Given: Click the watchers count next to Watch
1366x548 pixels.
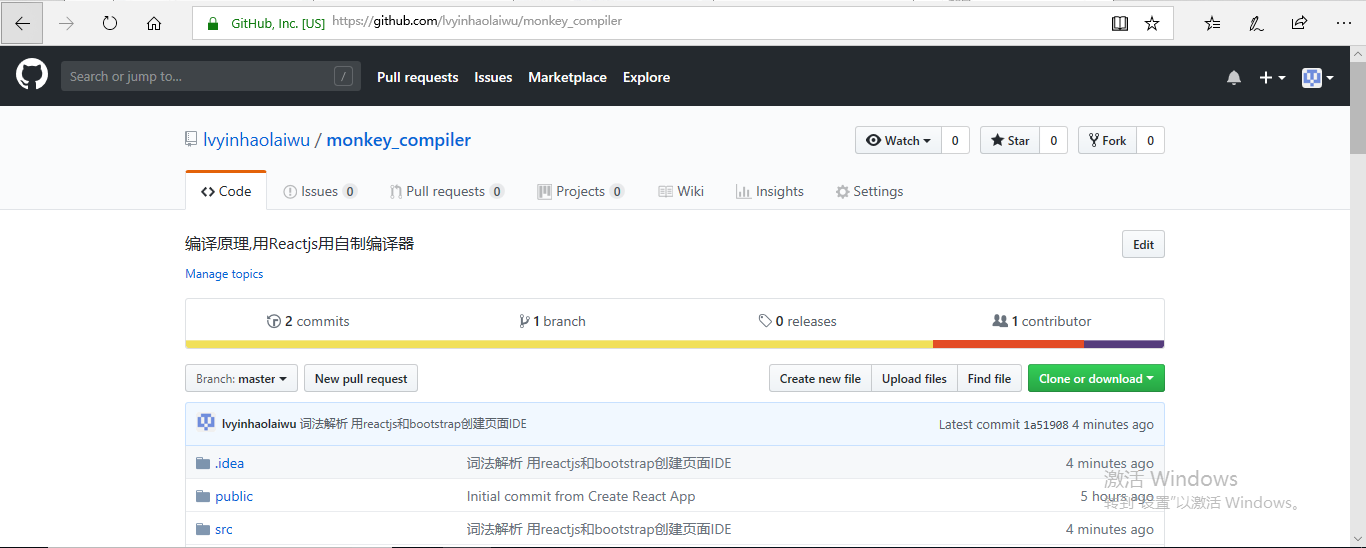Looking at the screenshot, I should click(x=955, y=140).
